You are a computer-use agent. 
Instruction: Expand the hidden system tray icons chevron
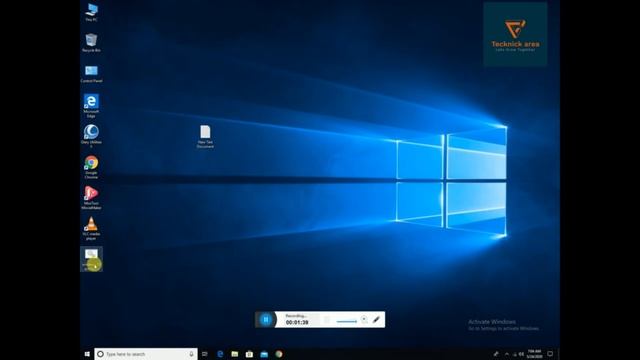click(507, 354)
